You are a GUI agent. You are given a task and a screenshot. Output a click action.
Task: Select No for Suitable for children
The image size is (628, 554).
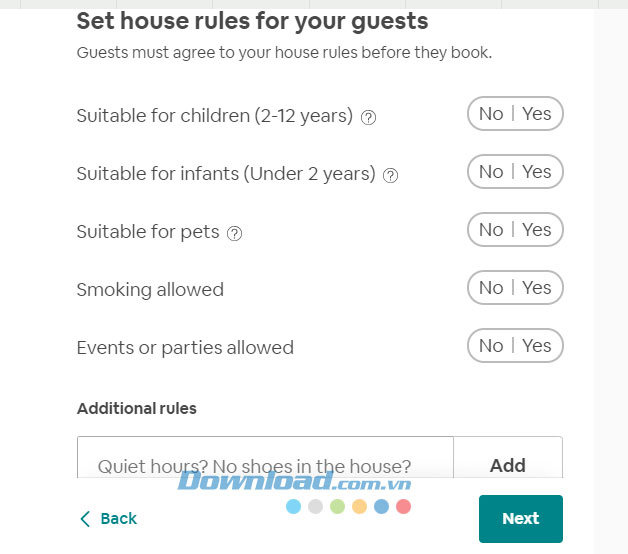coord(491,114)
